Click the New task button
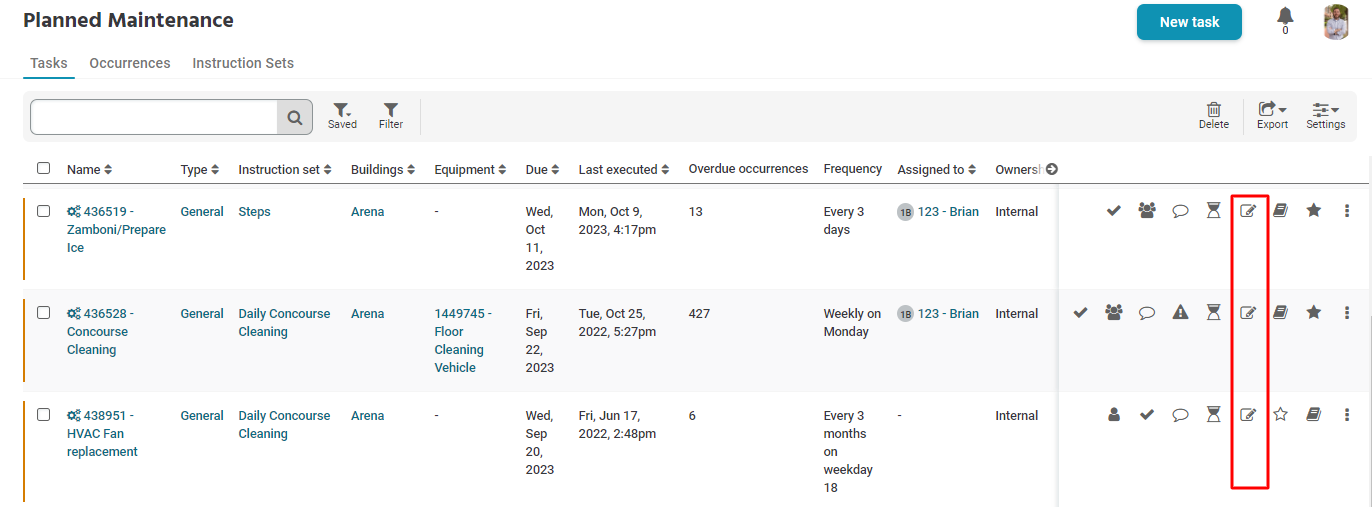Screen dimensions: 1372x507 [1189, 22]
